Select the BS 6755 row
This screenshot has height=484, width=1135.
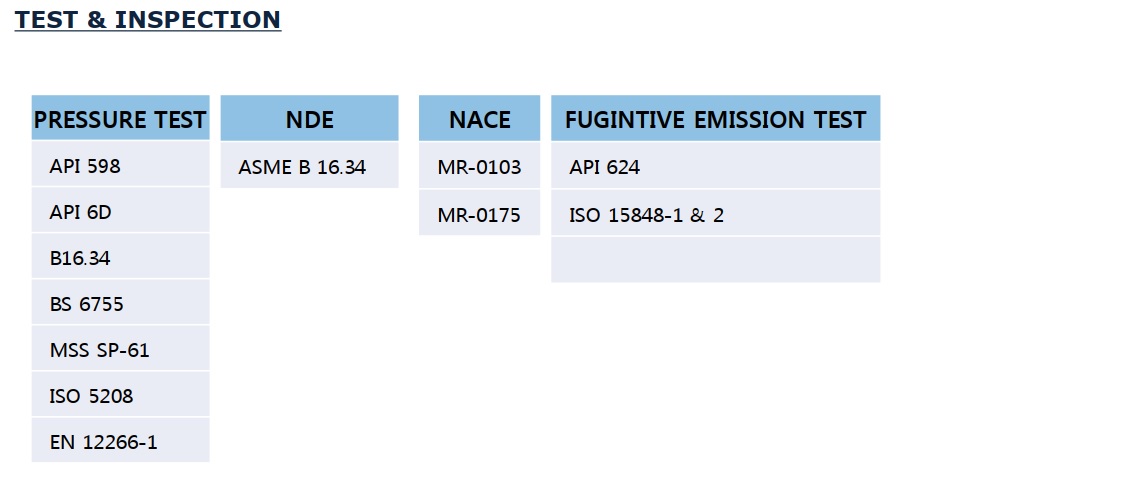click(87, 304)
